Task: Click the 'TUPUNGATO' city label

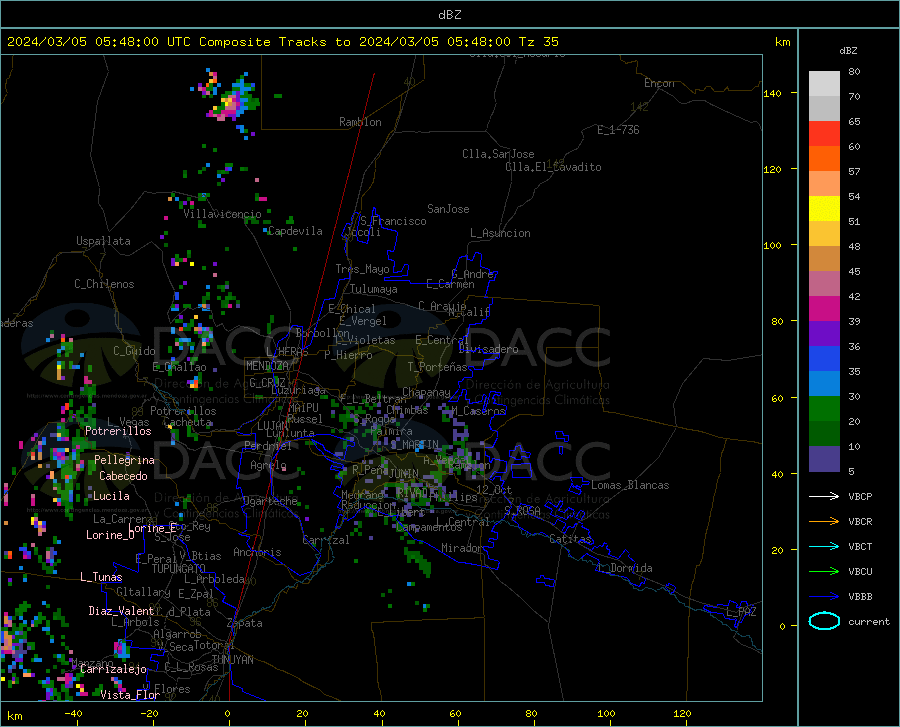Action: [179, 569]
